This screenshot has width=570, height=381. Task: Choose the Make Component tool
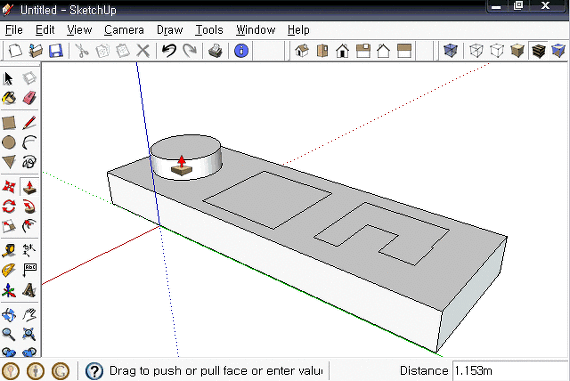[x=29, y=78]
